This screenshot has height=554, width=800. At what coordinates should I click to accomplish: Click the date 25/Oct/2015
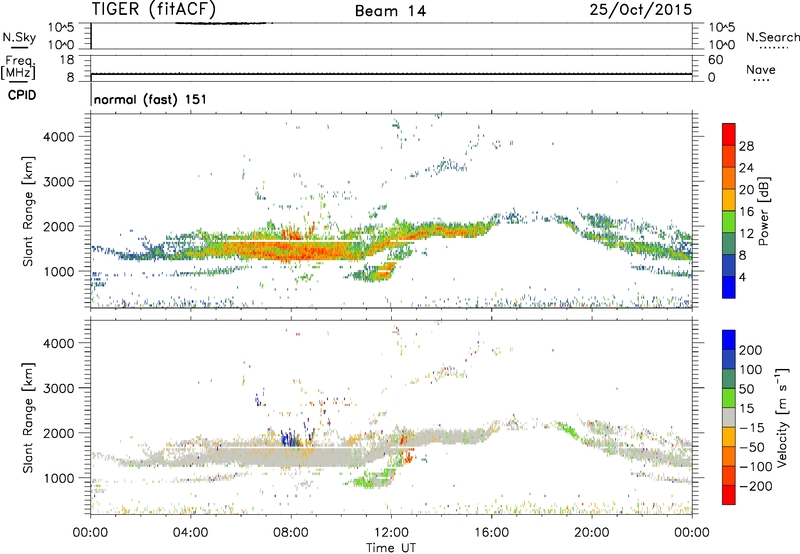(641, 10)
